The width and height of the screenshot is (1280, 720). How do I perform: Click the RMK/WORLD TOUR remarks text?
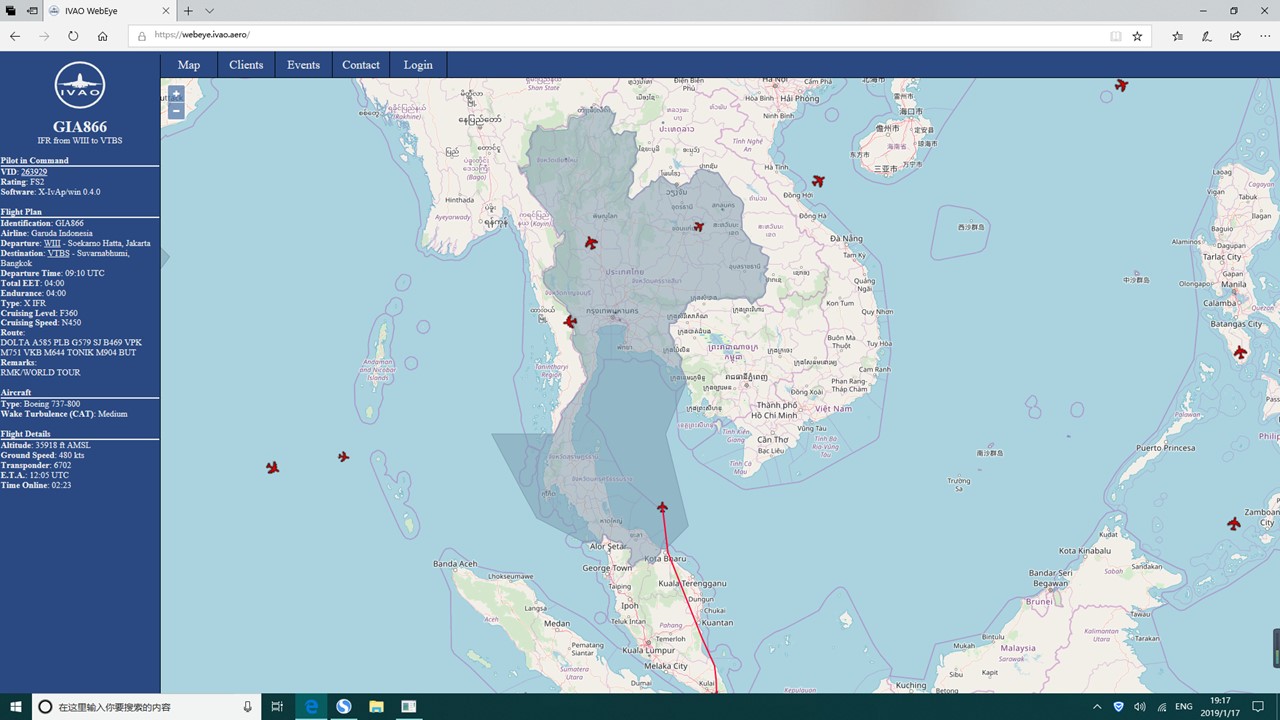[x=40, y=372]
